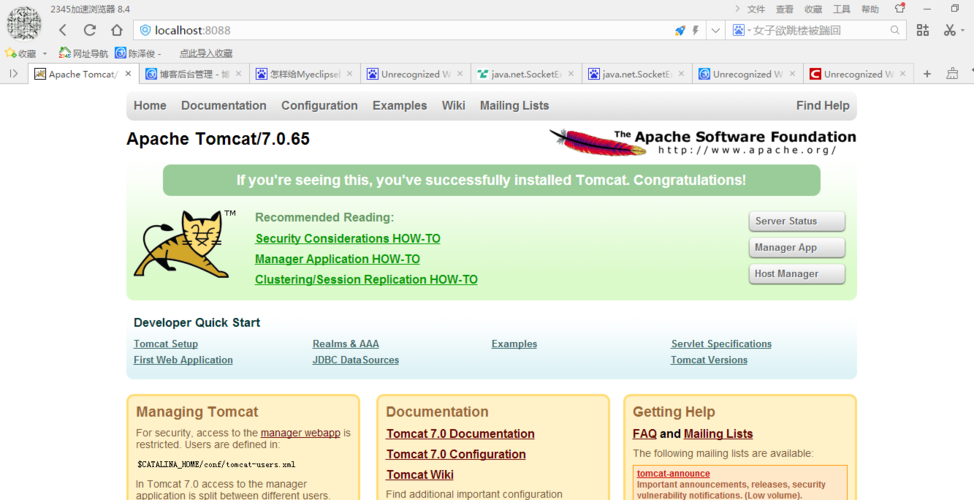Open Security Considerations HOW-TO link
Screen dimensions: 974x500
click(x=348, y=239)
